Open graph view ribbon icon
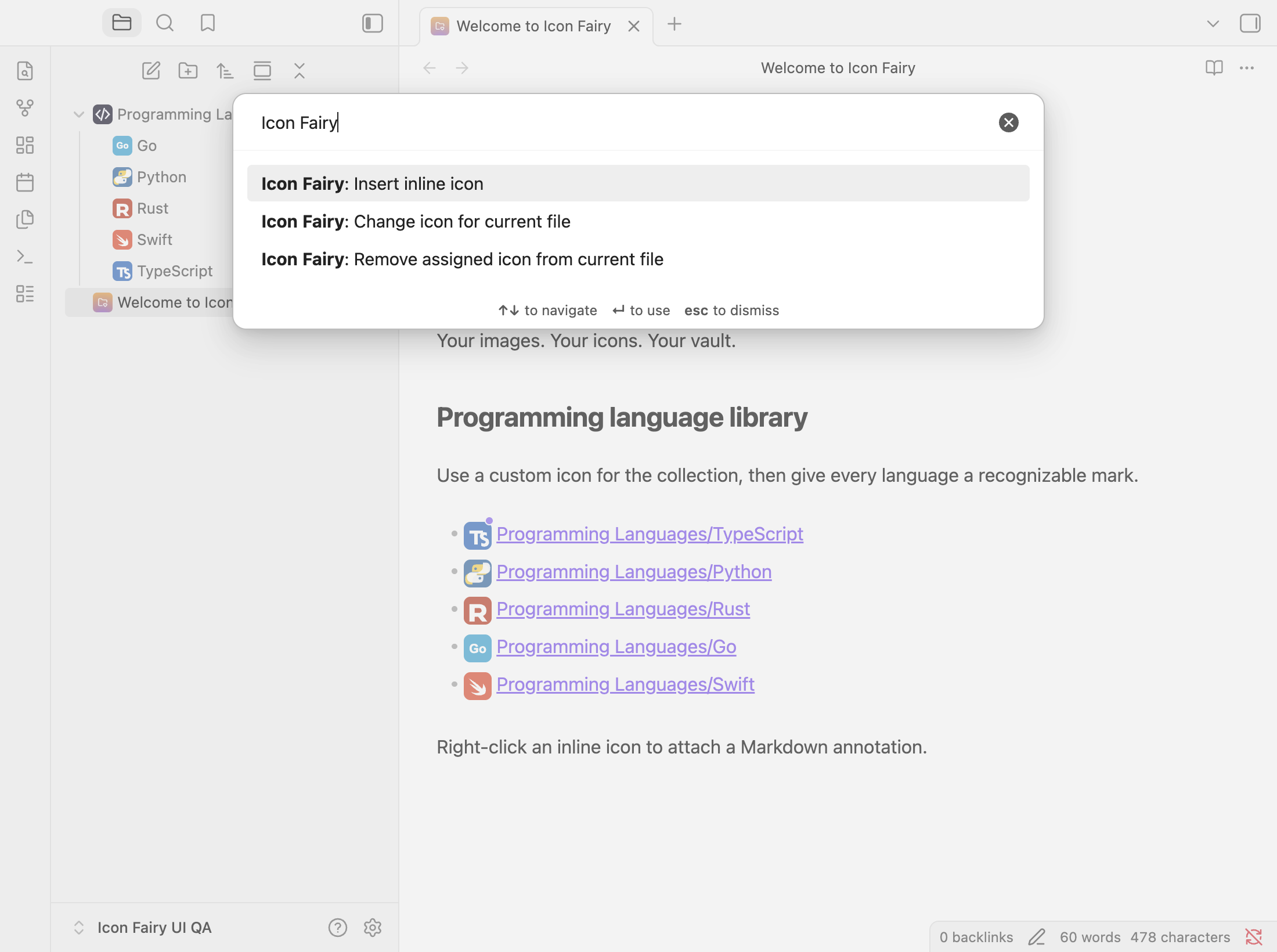This screenshot has width=1277, height=952. 25,108
